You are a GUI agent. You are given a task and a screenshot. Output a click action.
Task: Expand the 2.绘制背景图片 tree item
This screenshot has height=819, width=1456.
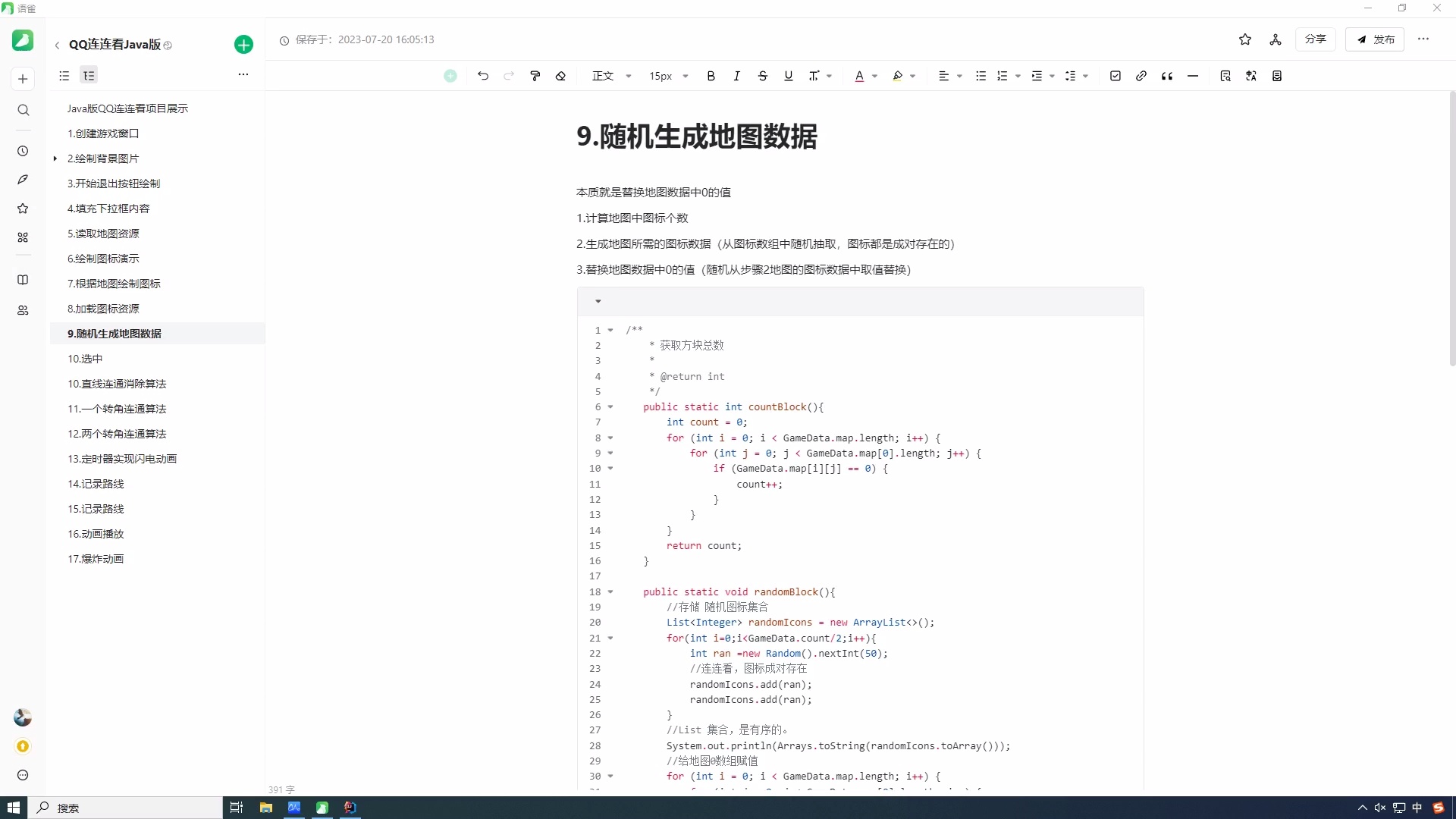coord(55,158)
